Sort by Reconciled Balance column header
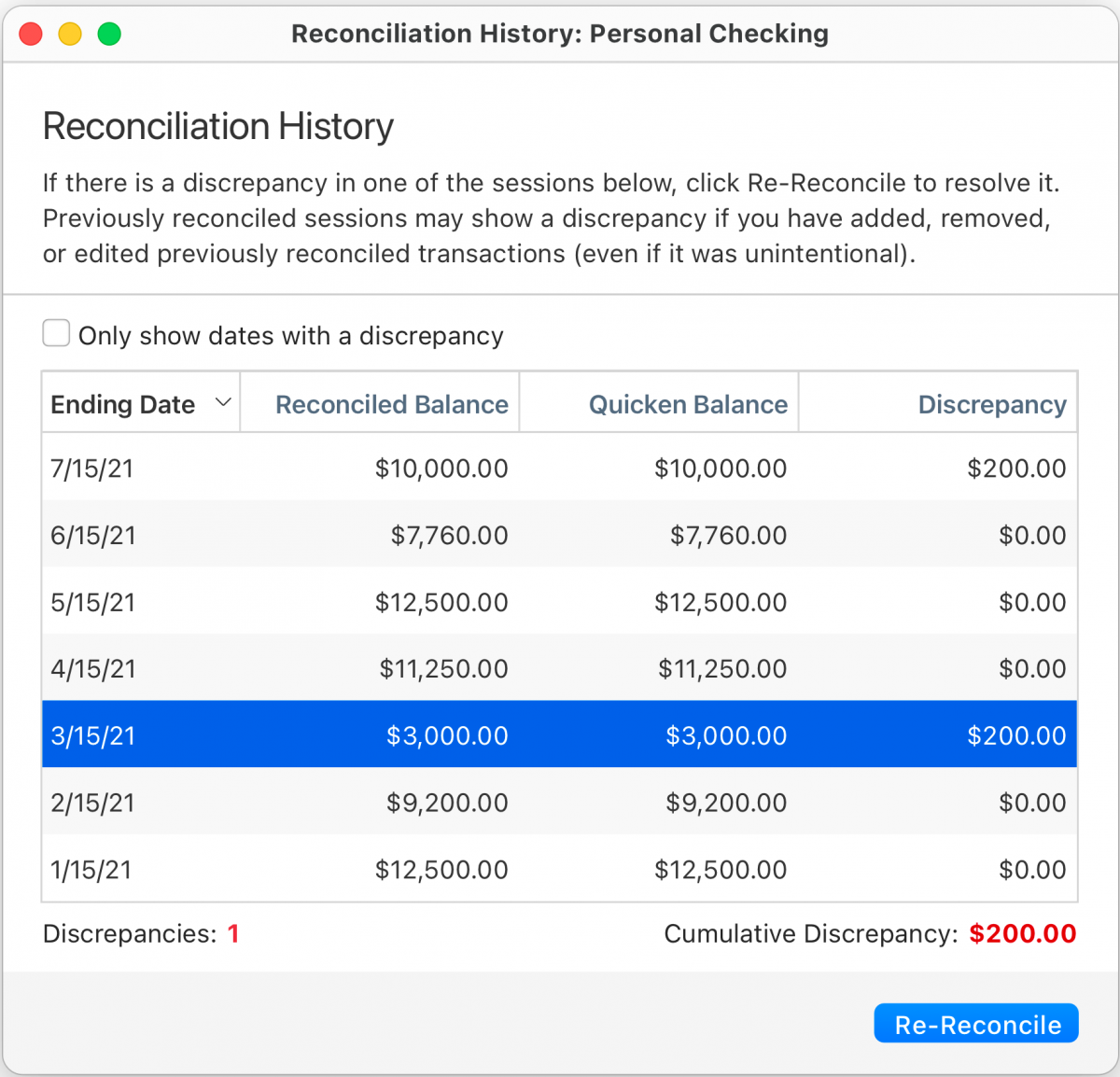Screen dimensions: 1120x1077 pyautogui.click(x=380, y=403)
